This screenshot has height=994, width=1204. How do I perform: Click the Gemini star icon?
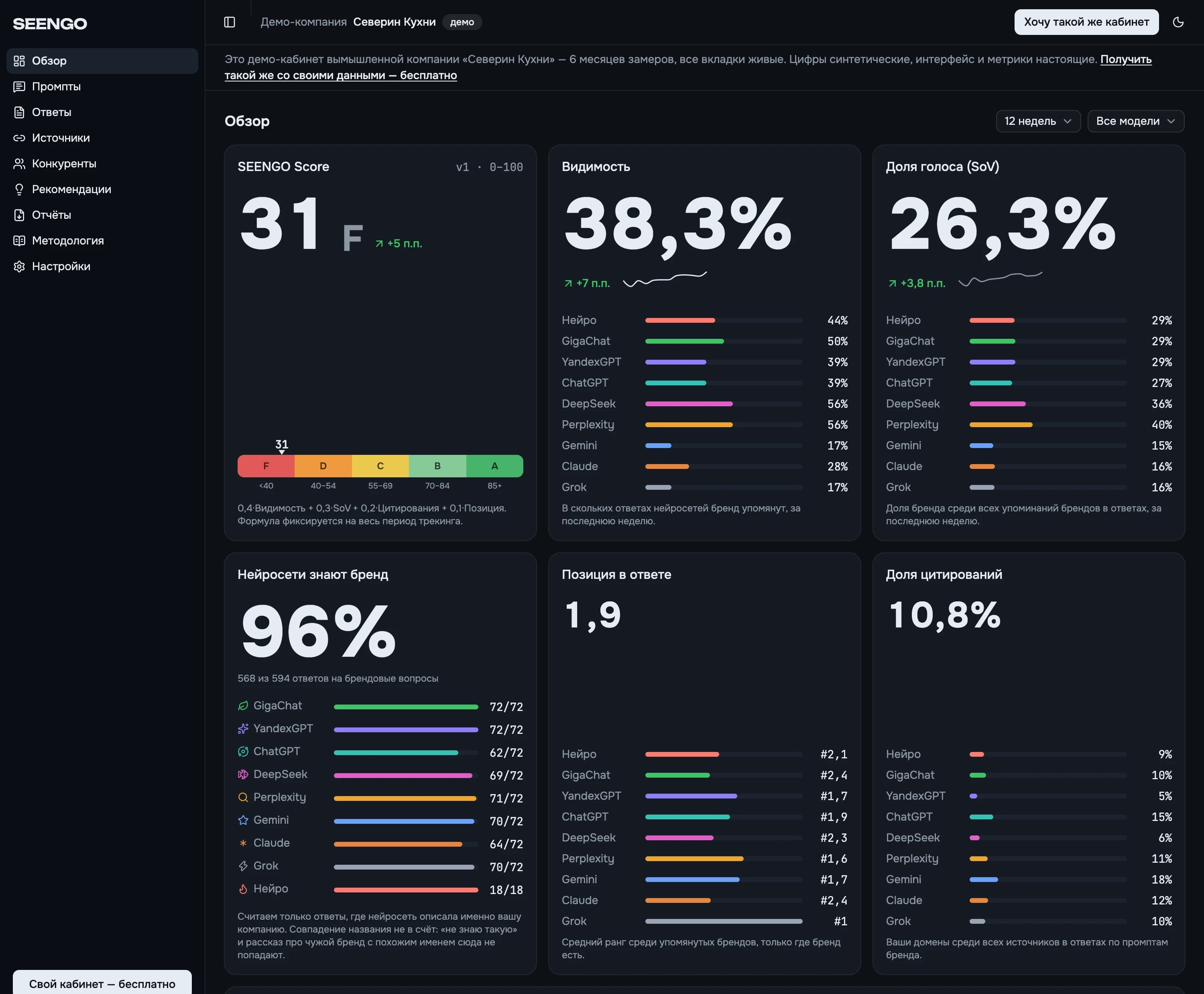click(x=243, y=820)
